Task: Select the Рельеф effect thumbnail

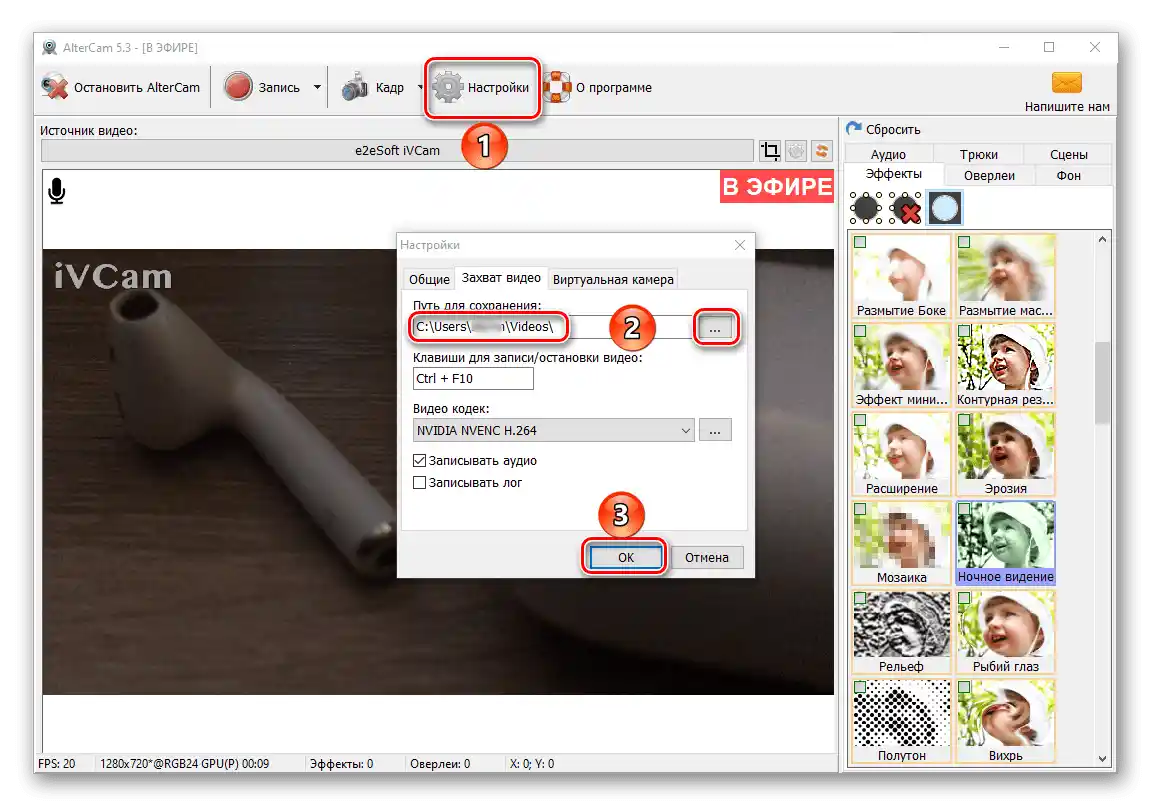Action: point(902,631)
